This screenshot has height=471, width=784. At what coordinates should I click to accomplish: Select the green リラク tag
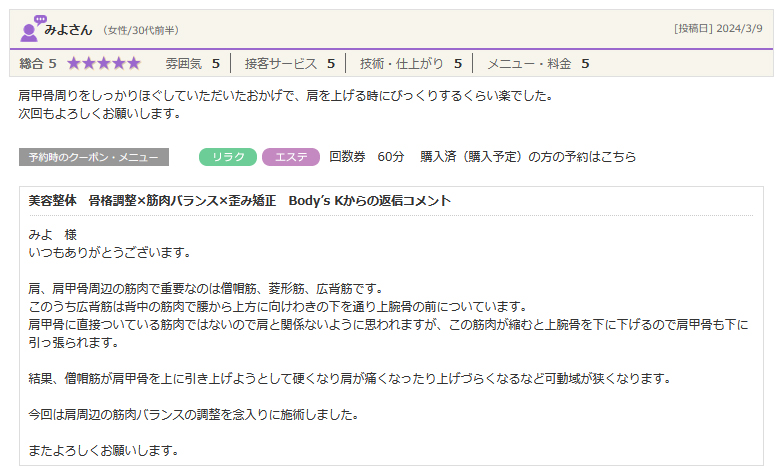pos(228,157)
